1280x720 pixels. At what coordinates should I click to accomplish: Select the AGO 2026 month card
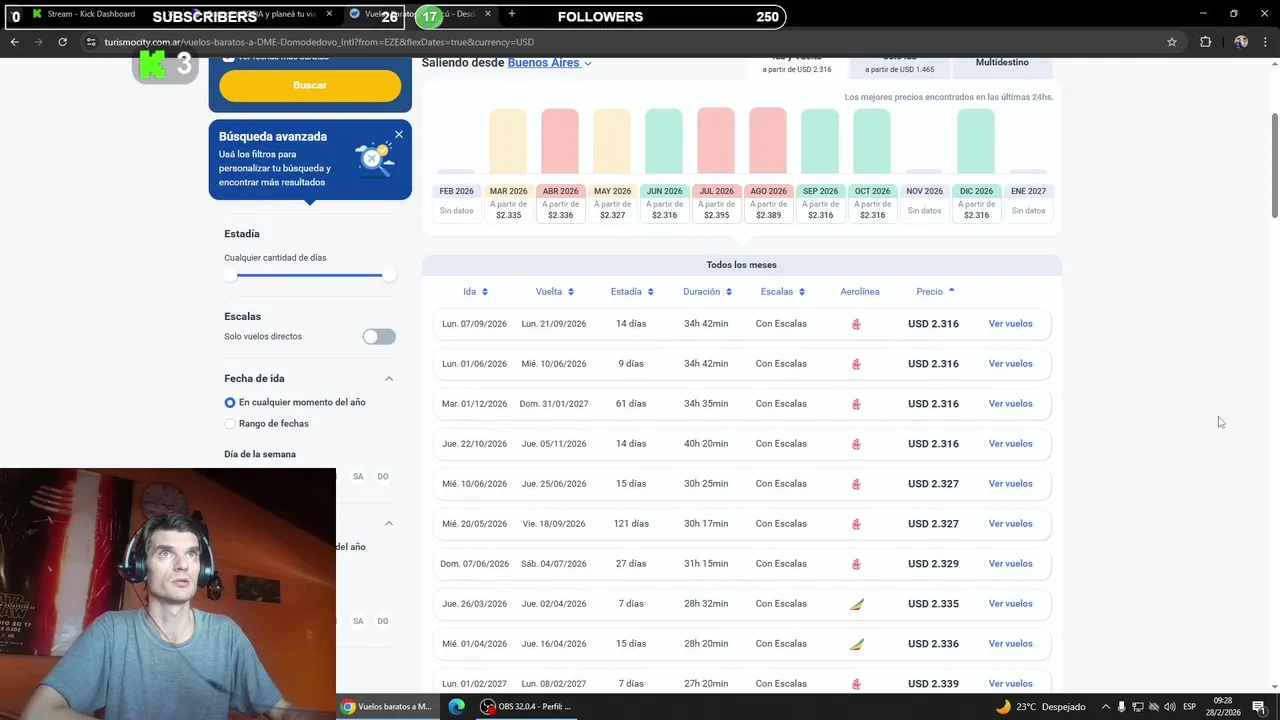[768, 203]
